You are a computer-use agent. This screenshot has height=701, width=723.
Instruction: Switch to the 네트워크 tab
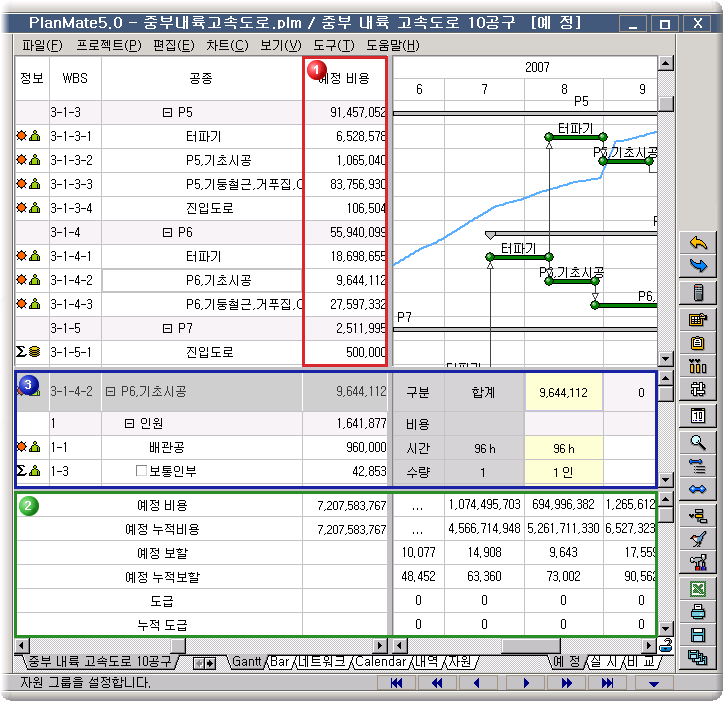[321, 662]
